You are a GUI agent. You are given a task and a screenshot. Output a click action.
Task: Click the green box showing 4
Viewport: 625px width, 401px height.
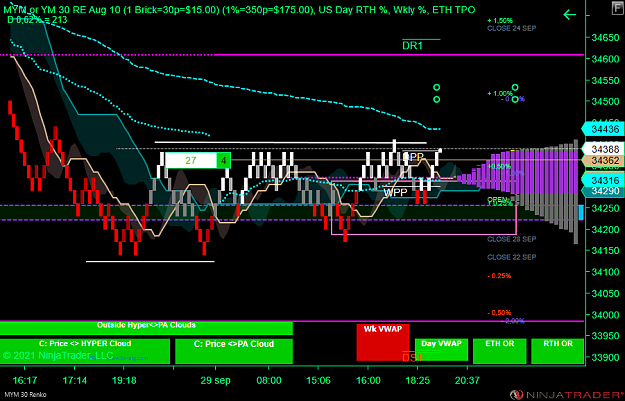[x=224, y=161]
